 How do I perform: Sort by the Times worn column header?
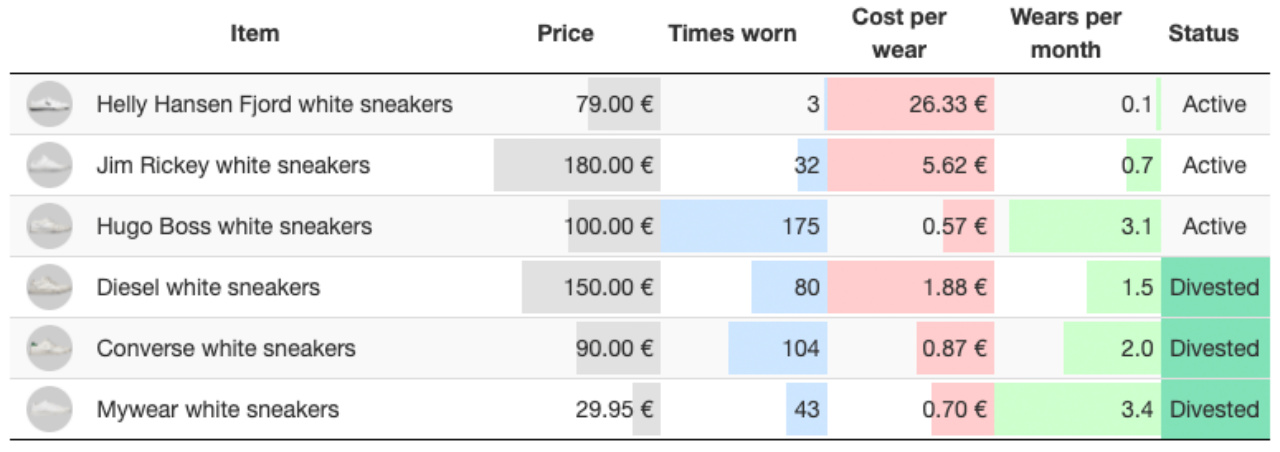[732, 33]
